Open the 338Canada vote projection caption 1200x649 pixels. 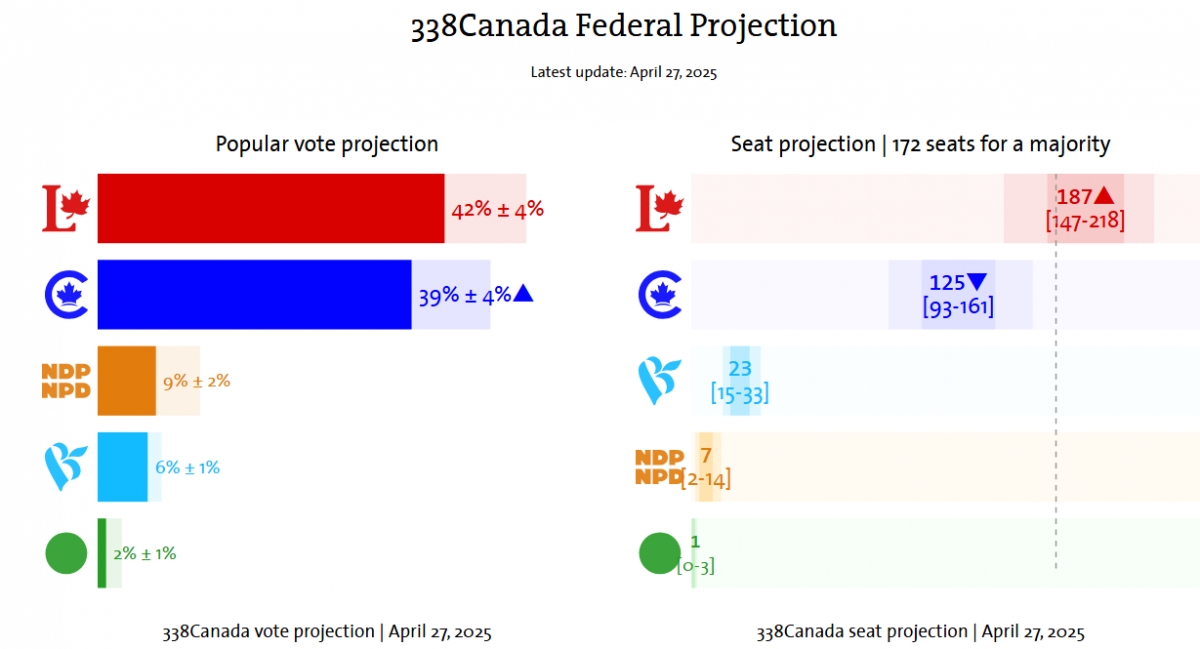[327, 632]
